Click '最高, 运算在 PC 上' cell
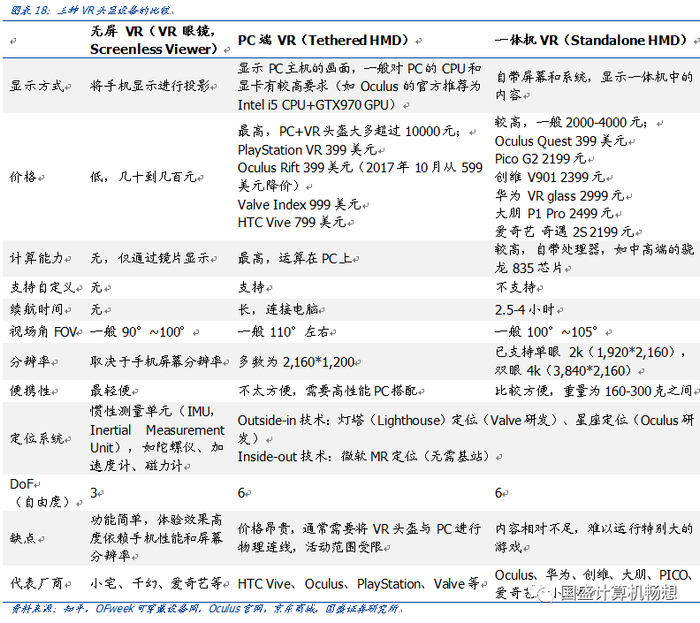 (295, 258)
